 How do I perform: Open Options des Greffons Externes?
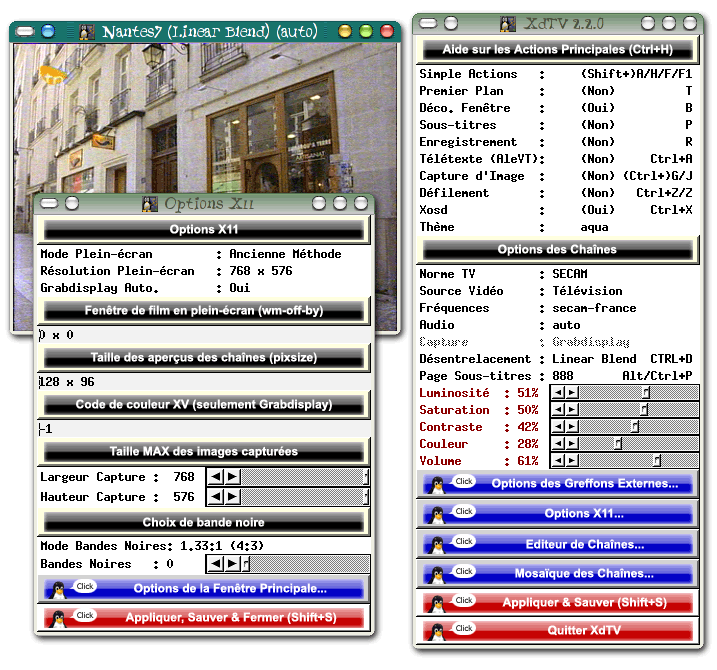(x=557, y=484)
